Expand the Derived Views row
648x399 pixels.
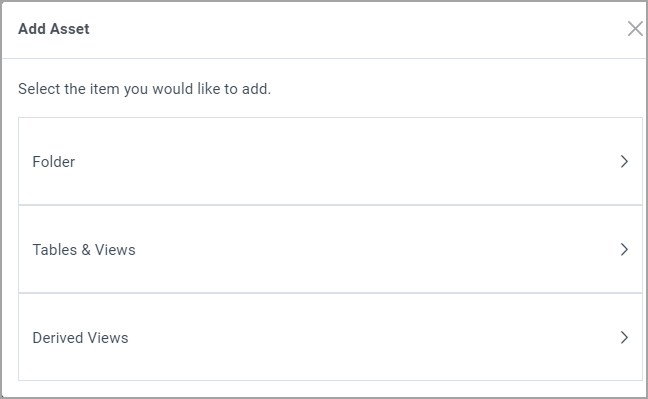point(330,337)
